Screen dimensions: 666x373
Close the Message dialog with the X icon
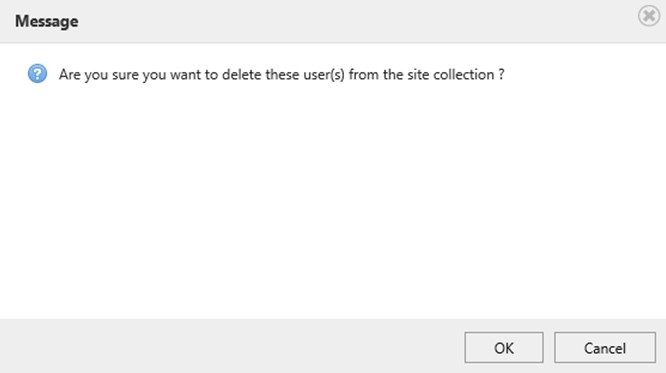pos(649,16)
